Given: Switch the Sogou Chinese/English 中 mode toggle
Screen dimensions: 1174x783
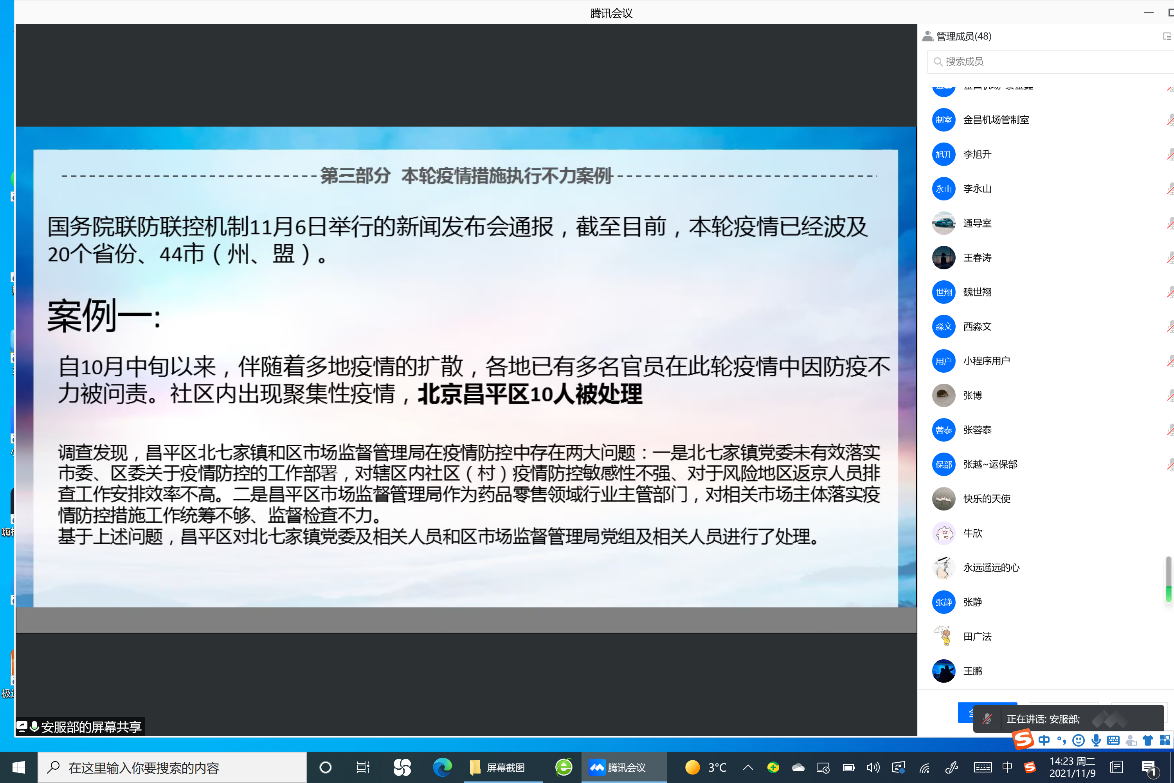Looking at the screenshot, I should [x=1044, y=740].
